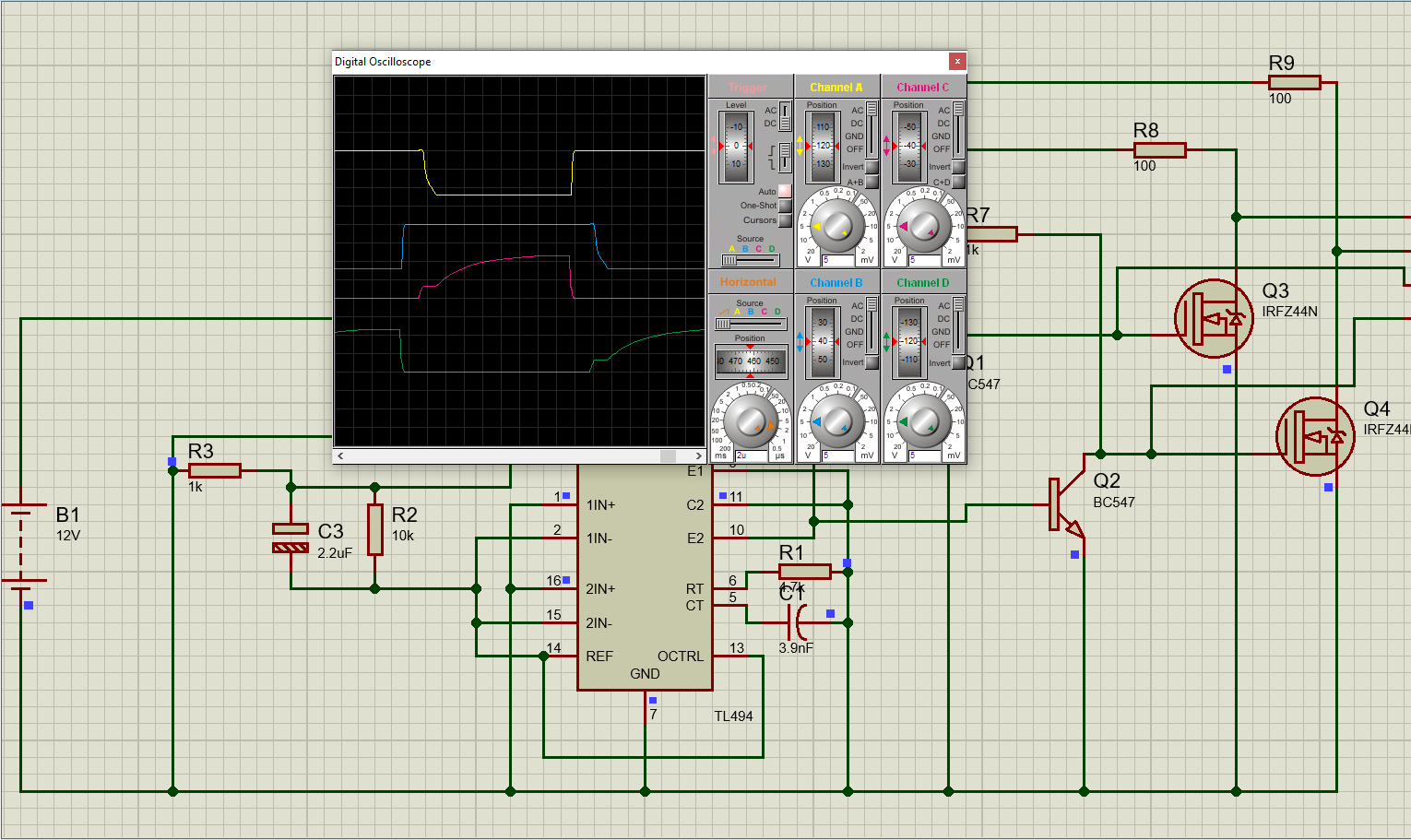Toggle the A+B sum button
This screenshot has width=1411, height=840.
click(871, 182)
